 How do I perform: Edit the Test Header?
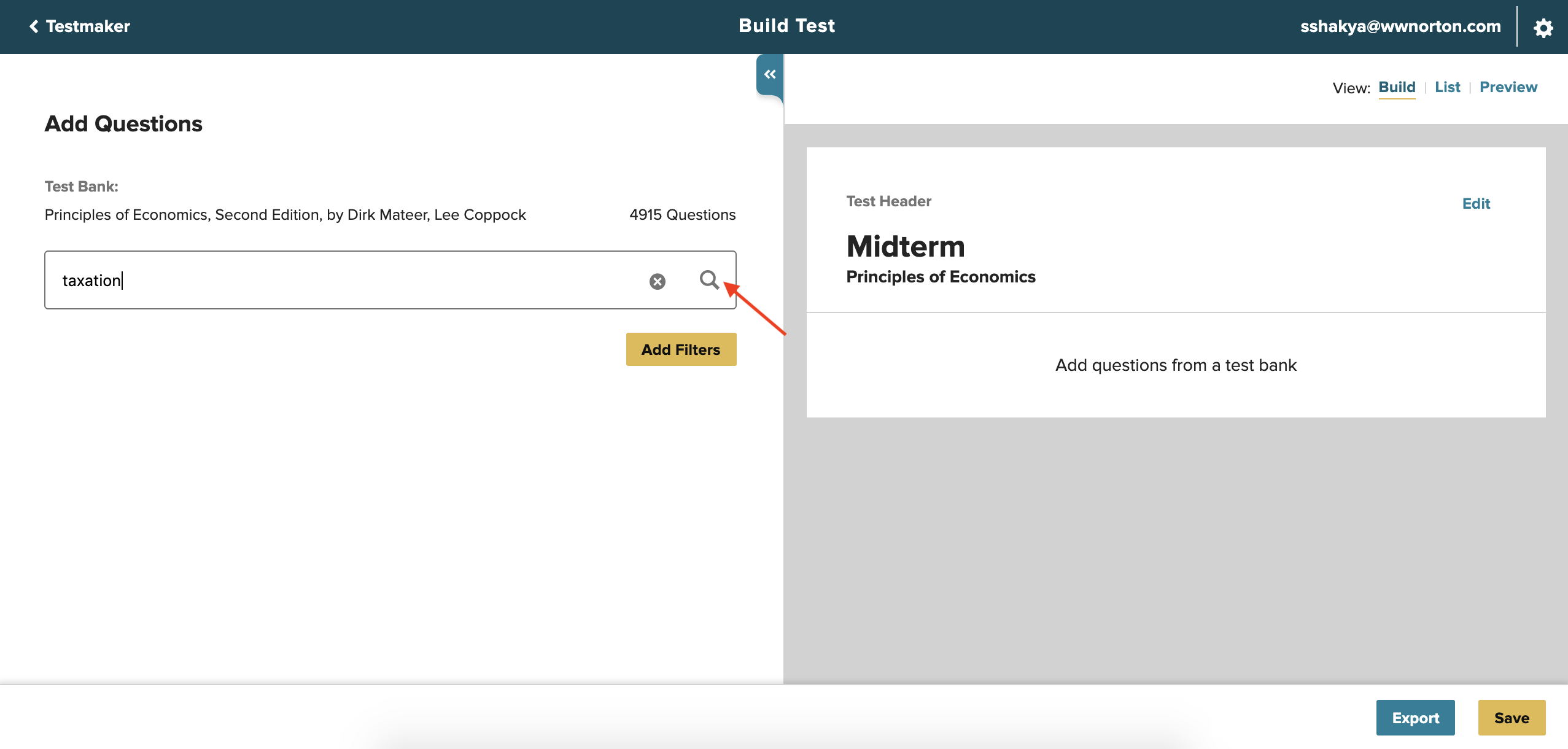[x=1476, y=204]
